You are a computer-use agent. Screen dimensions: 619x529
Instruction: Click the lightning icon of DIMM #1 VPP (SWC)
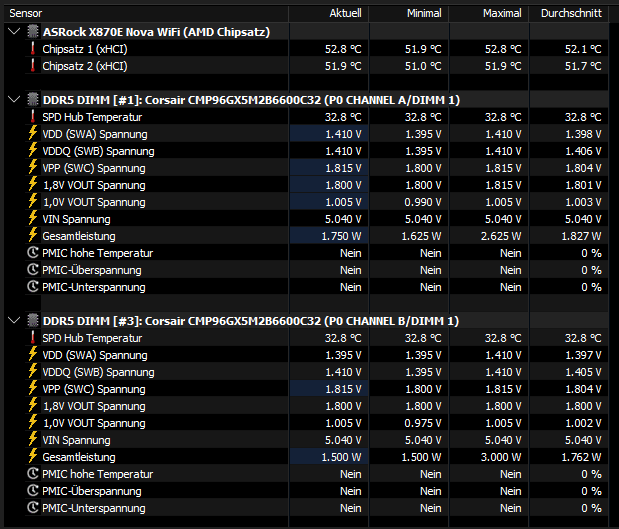(x=33, y=167)
